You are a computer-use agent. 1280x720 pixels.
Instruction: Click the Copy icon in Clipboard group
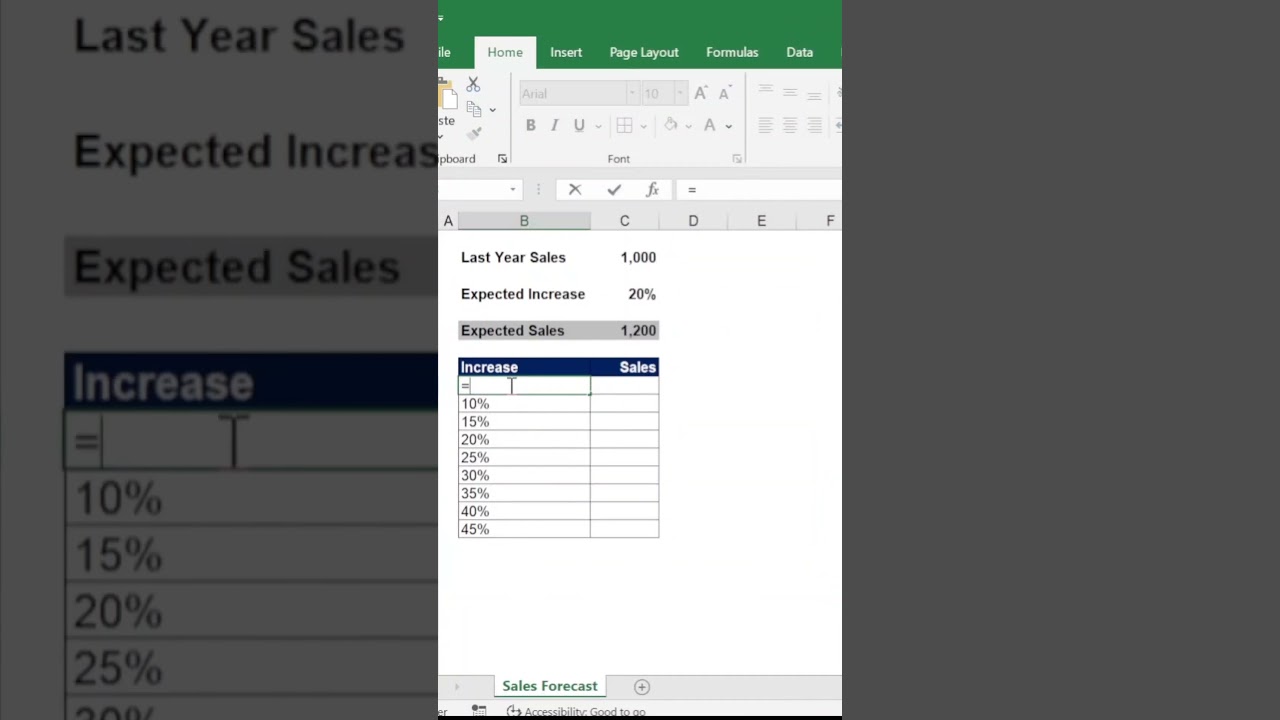[x=474, y=109]
